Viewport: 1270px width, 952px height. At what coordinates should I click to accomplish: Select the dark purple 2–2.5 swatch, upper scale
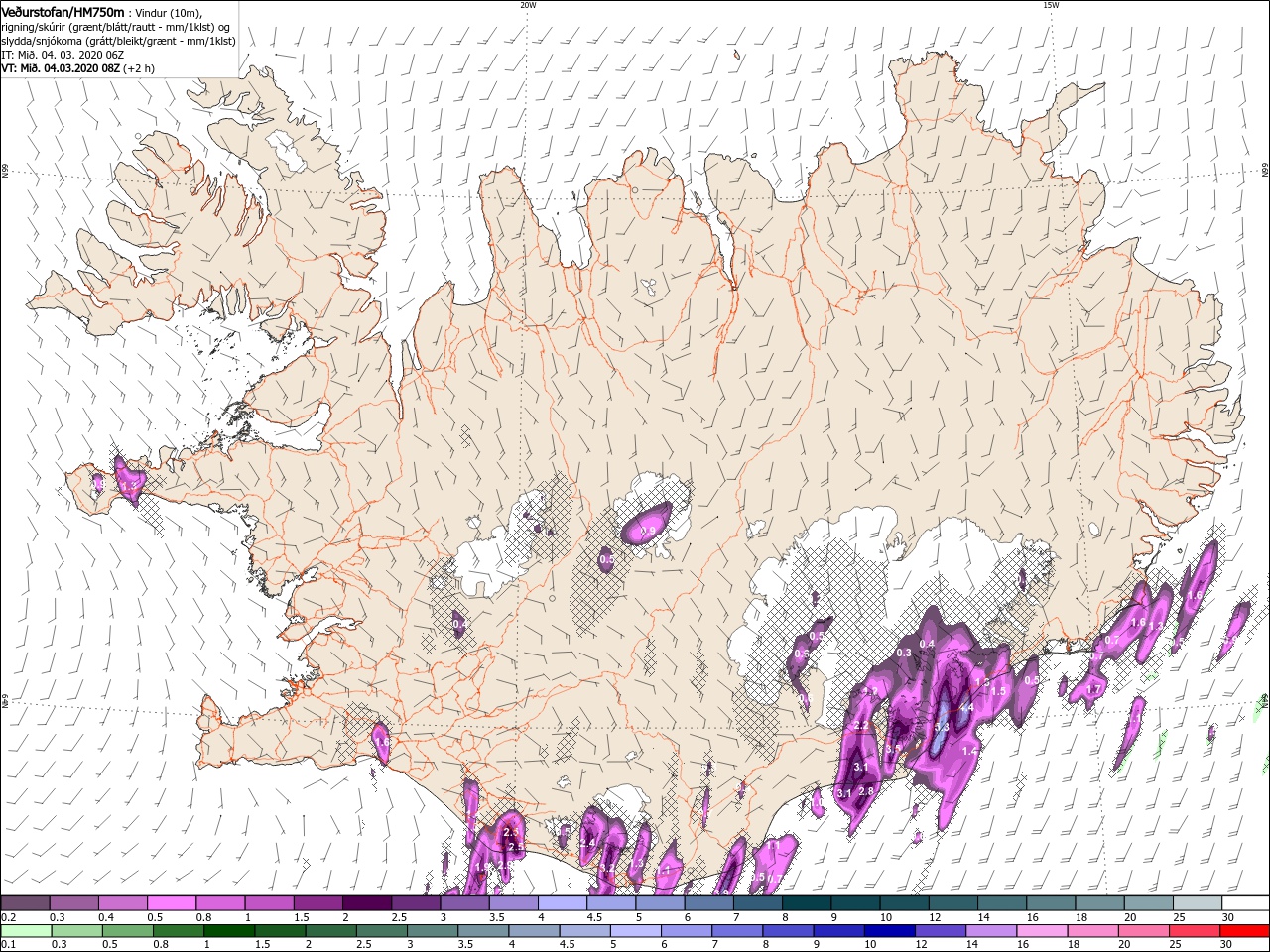[x=366, y=903]
